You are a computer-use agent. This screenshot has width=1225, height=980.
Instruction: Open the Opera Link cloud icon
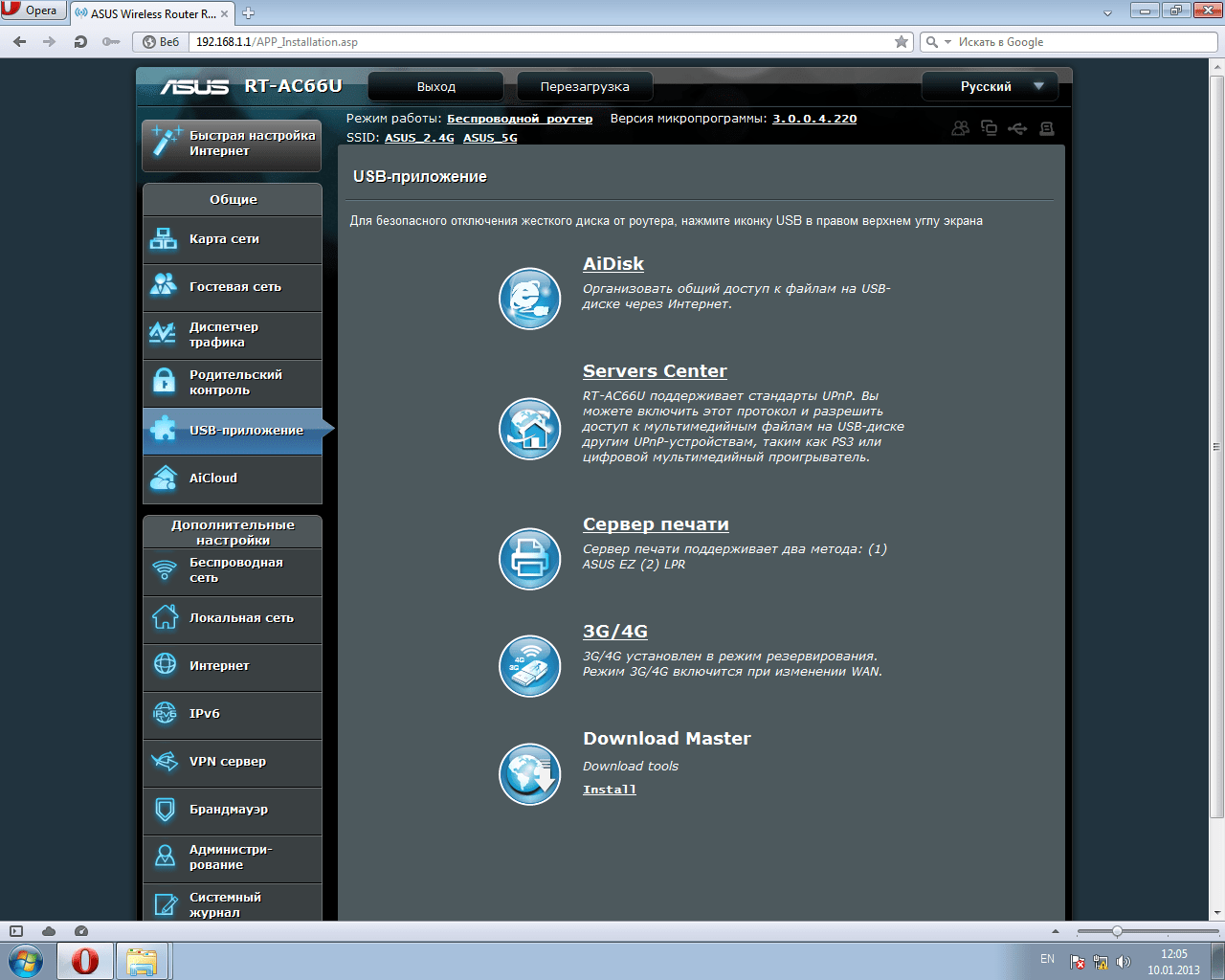49,931
